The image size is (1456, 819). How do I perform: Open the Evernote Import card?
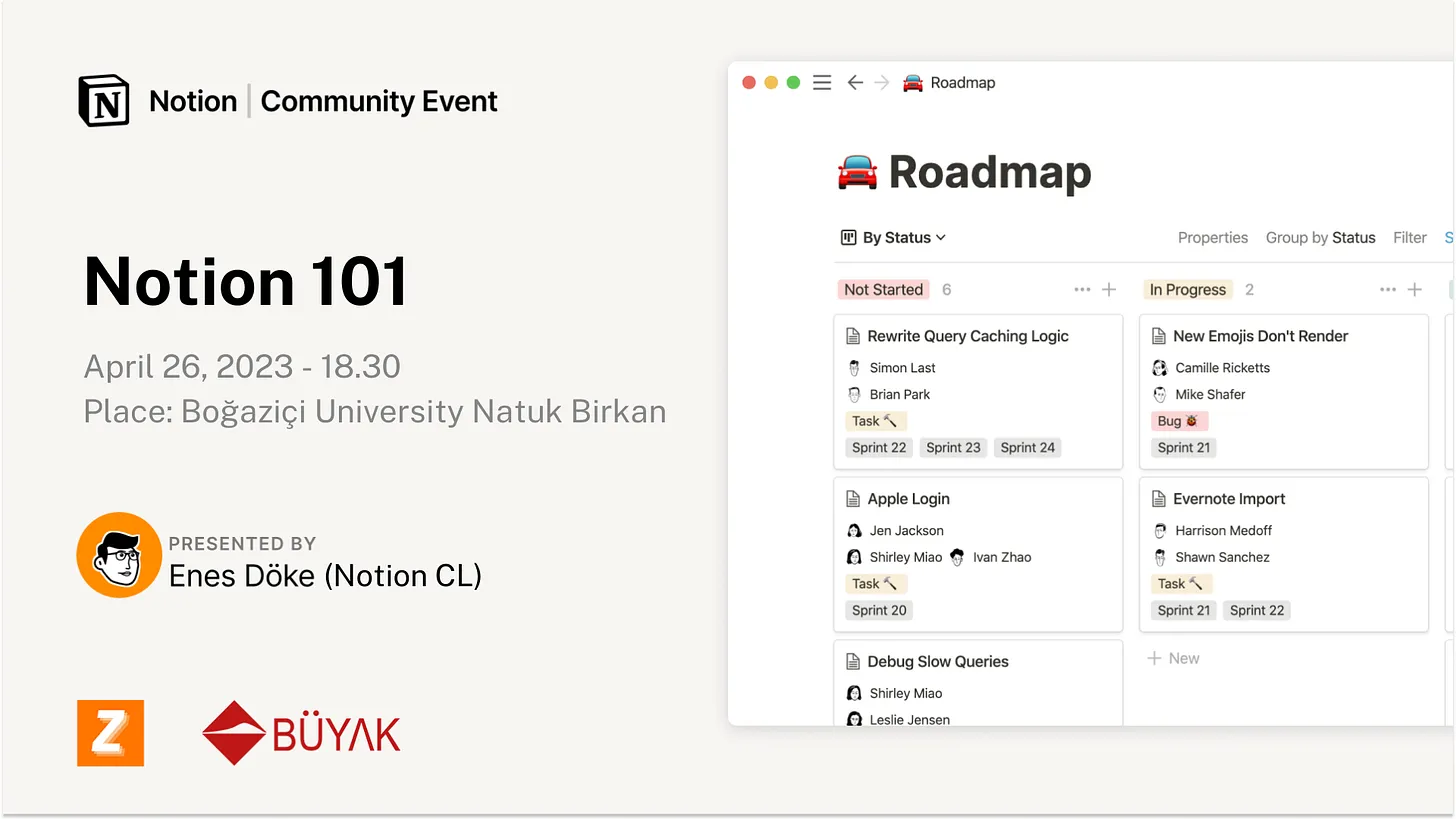[1284, 555]
